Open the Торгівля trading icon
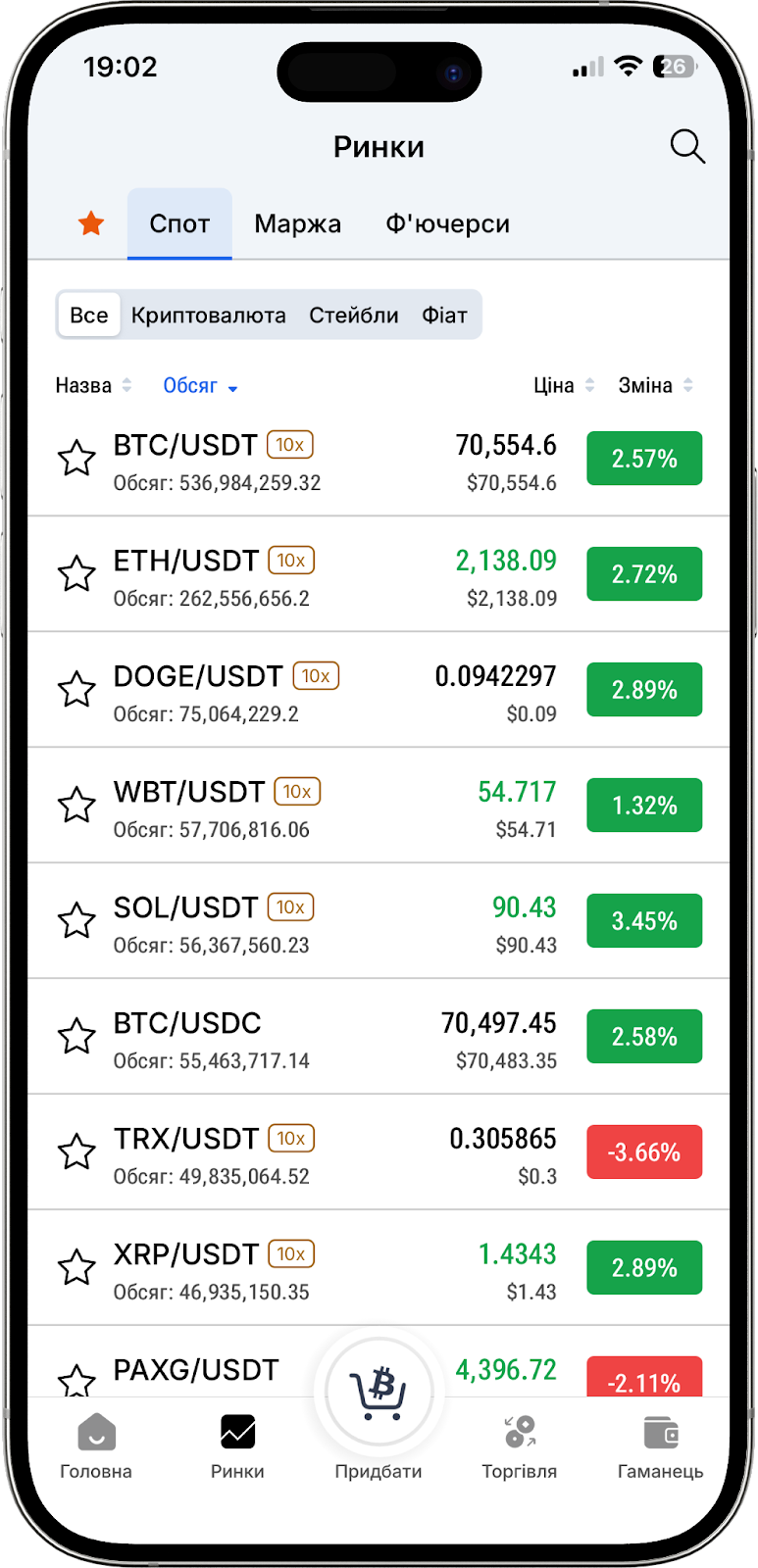Screen dimensions: 758x1568 pos(520,1433)
